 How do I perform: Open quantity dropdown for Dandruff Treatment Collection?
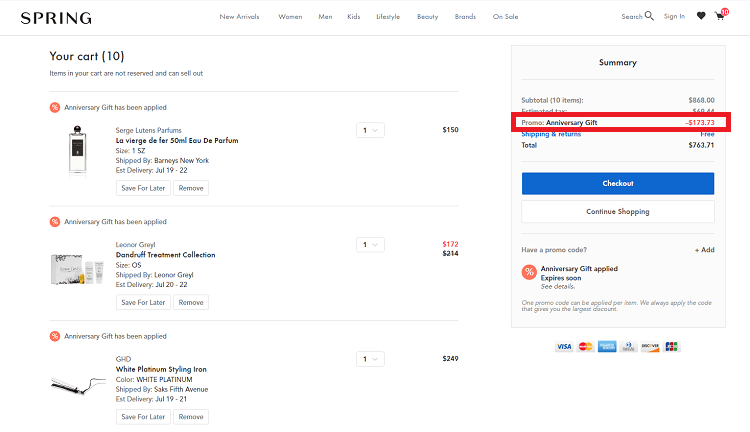370,244
